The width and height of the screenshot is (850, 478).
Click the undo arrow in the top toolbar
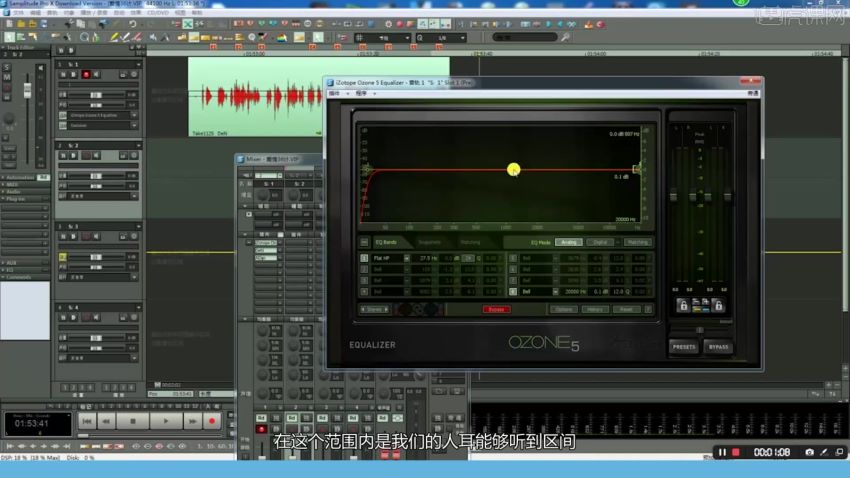[133, 24]
